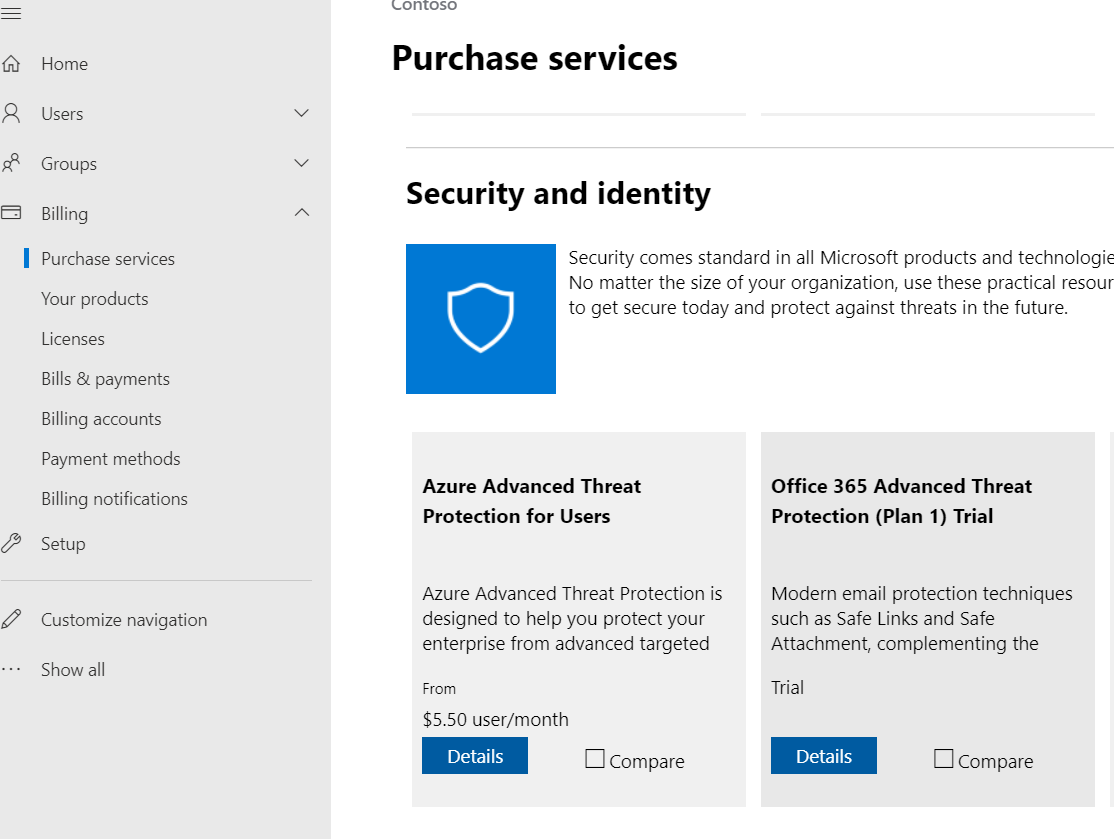Click the Setup wrench icon
The height and width of the screenshot is (839, 1114).
pyautogui.click(x=12, y=544)
